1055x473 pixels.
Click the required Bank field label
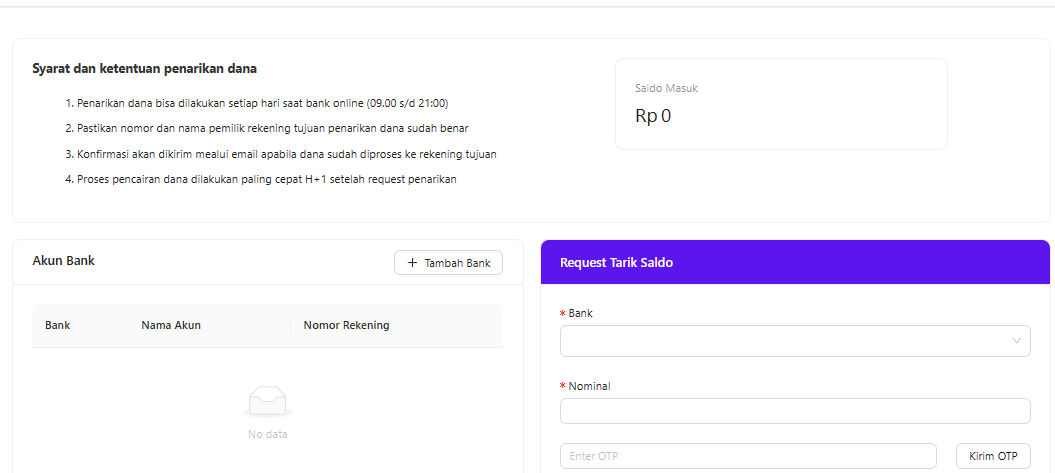[x=580, y=313]
